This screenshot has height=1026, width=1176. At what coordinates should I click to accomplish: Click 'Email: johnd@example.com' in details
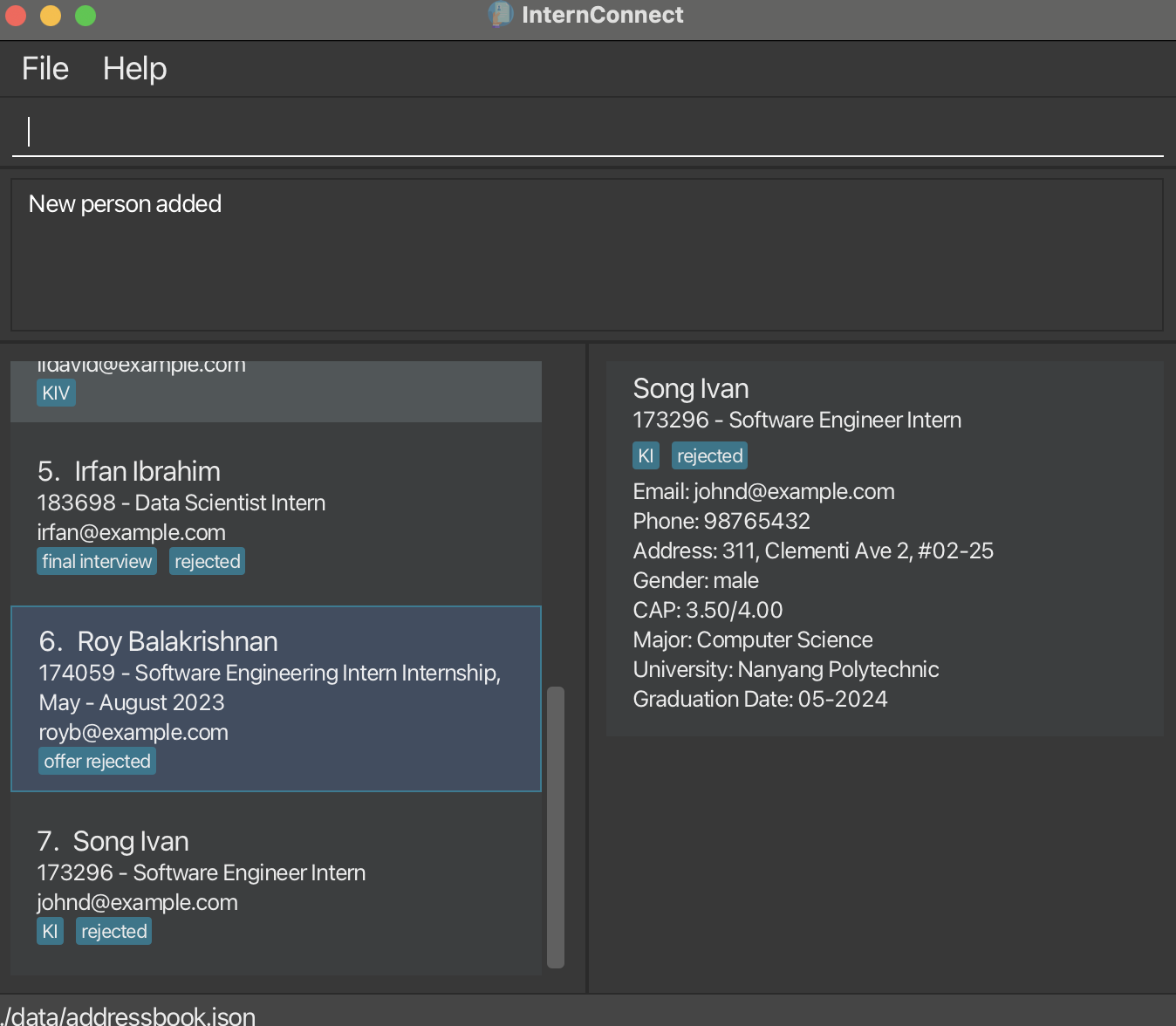click(764, 492)
